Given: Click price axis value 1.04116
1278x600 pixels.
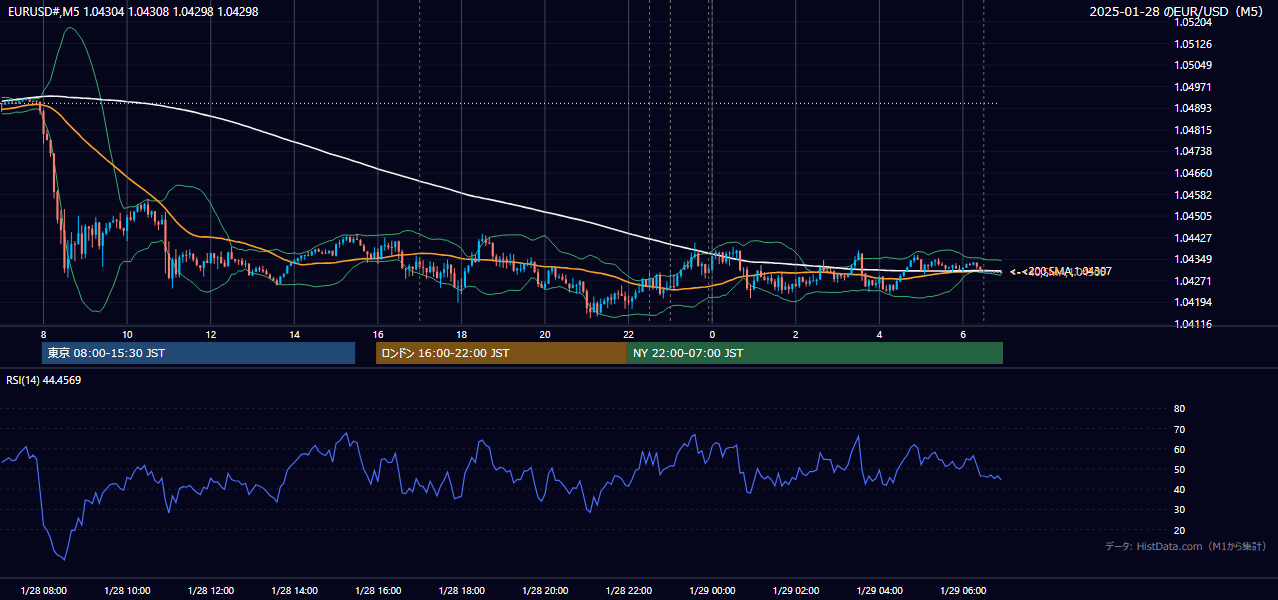Looking at the screenshot, I should [x=1193, y=324].
